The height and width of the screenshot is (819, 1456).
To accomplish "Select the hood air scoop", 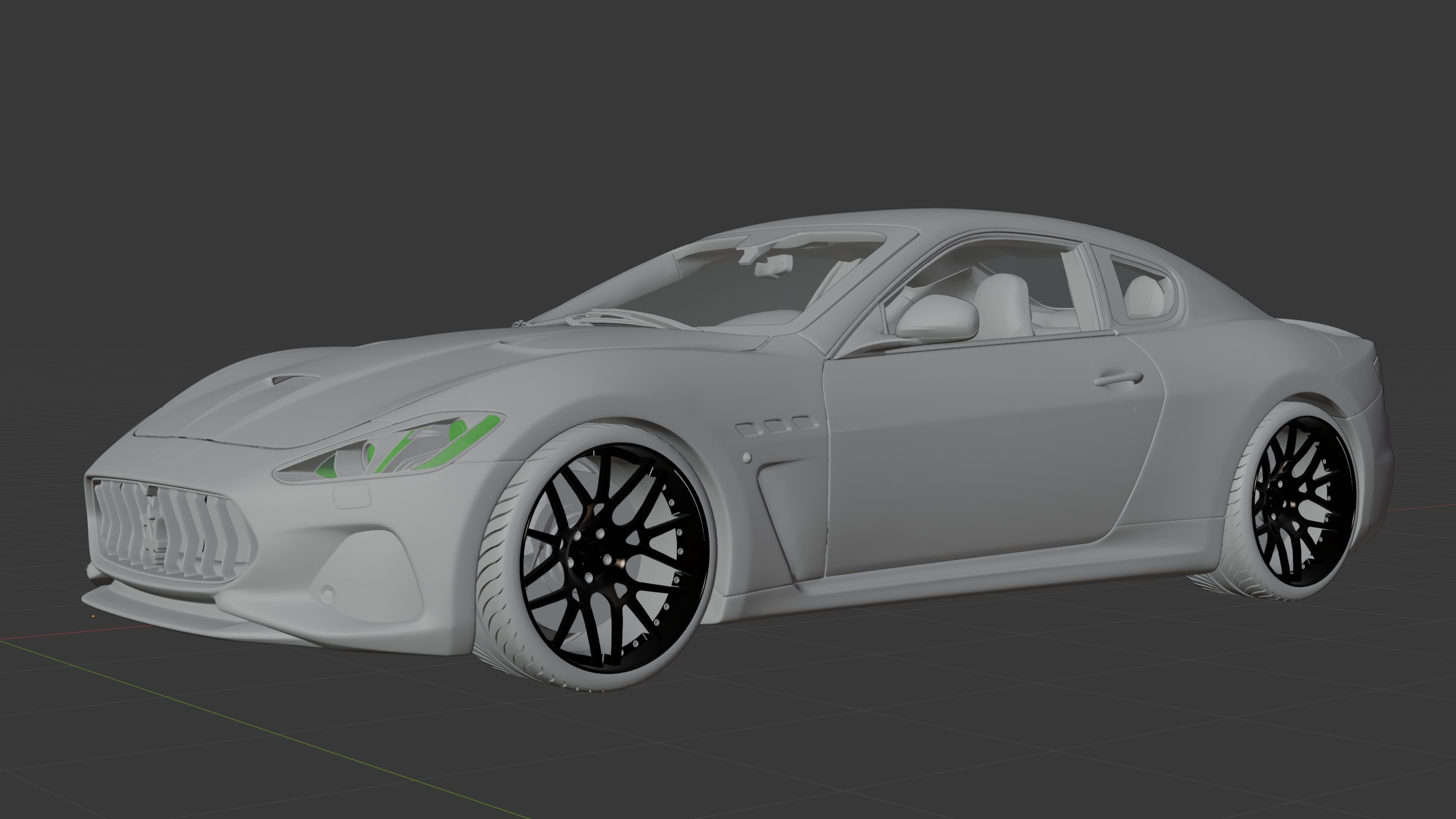I will point(293,378).
